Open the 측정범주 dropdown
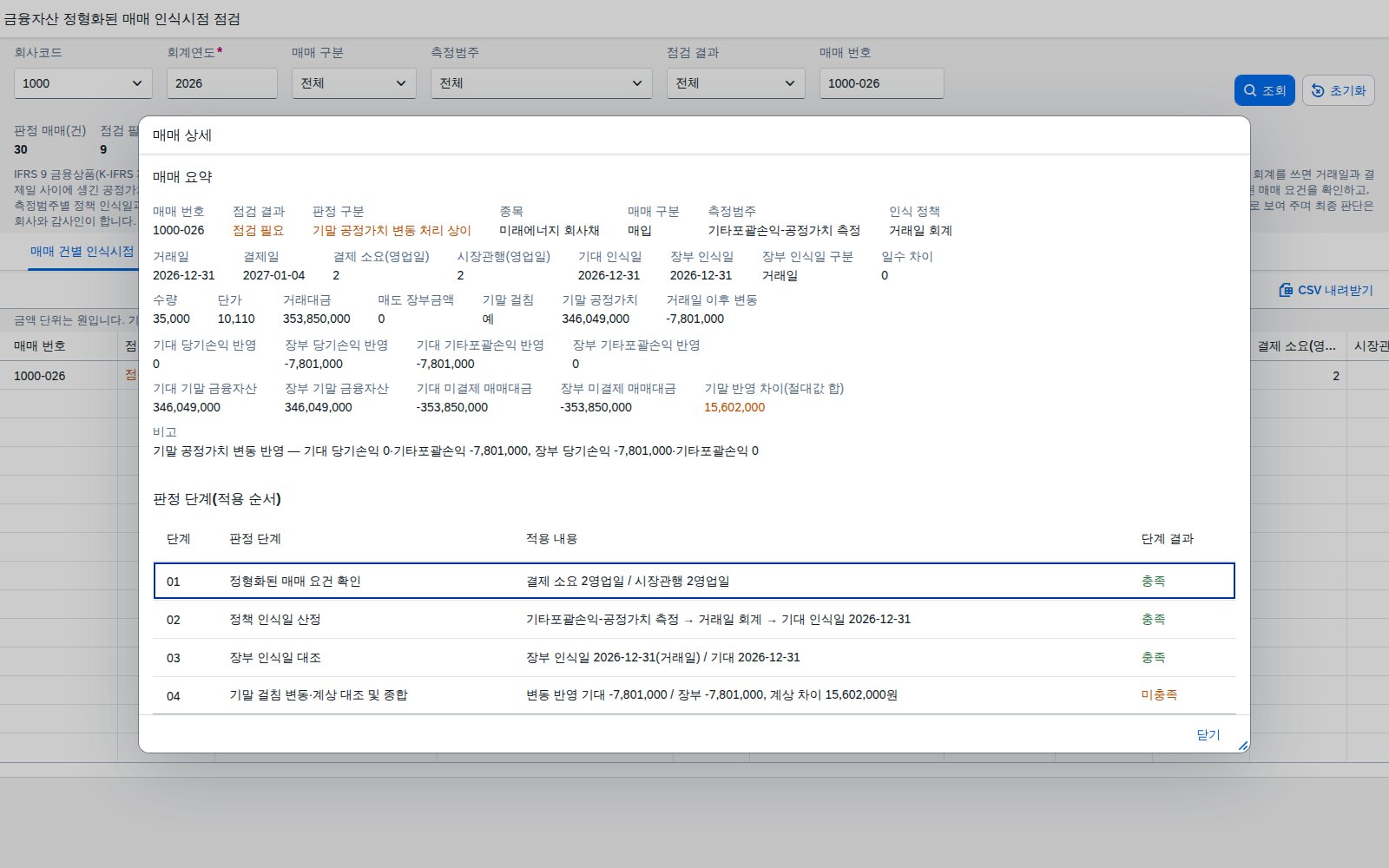The width and height of the screenshot is (1389, 868). pyautogui.click(x=542, y=83)
